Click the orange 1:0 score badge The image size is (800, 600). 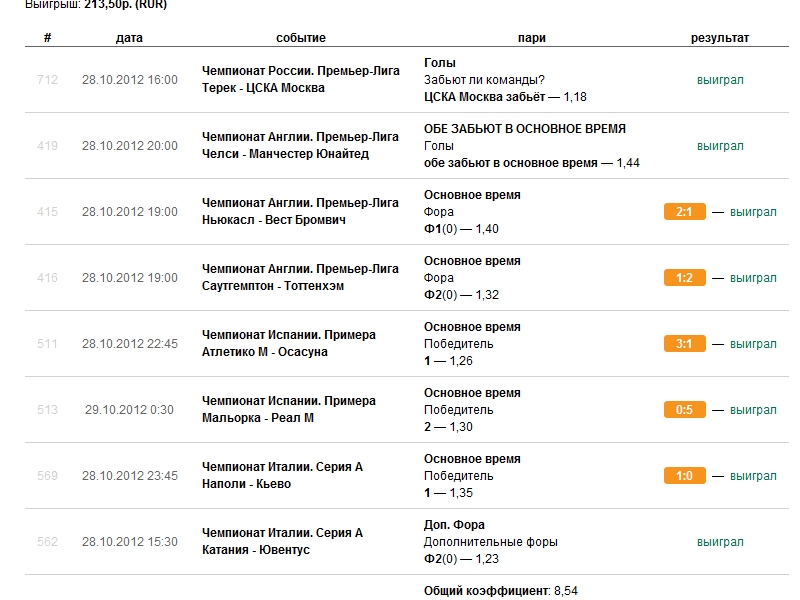click(684, 476)
